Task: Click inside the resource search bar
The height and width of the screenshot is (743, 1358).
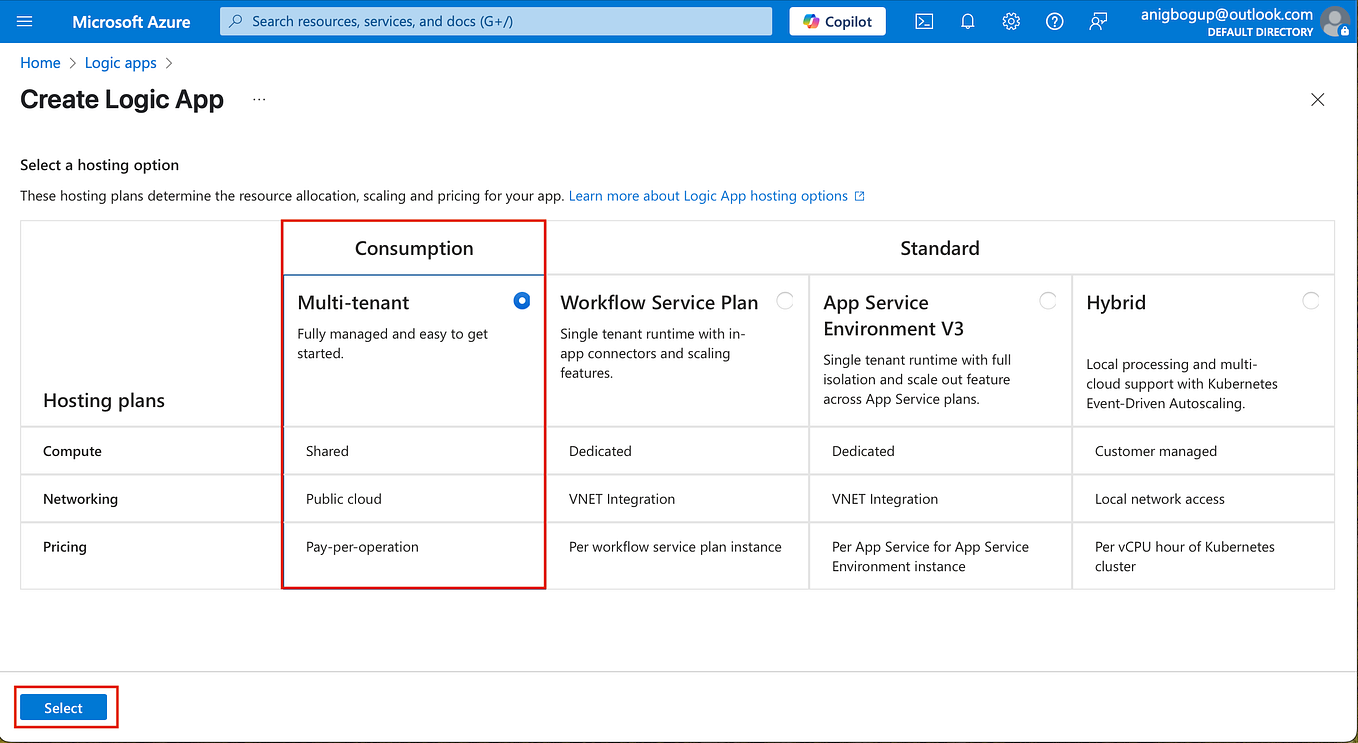Action: pos(495,20)
